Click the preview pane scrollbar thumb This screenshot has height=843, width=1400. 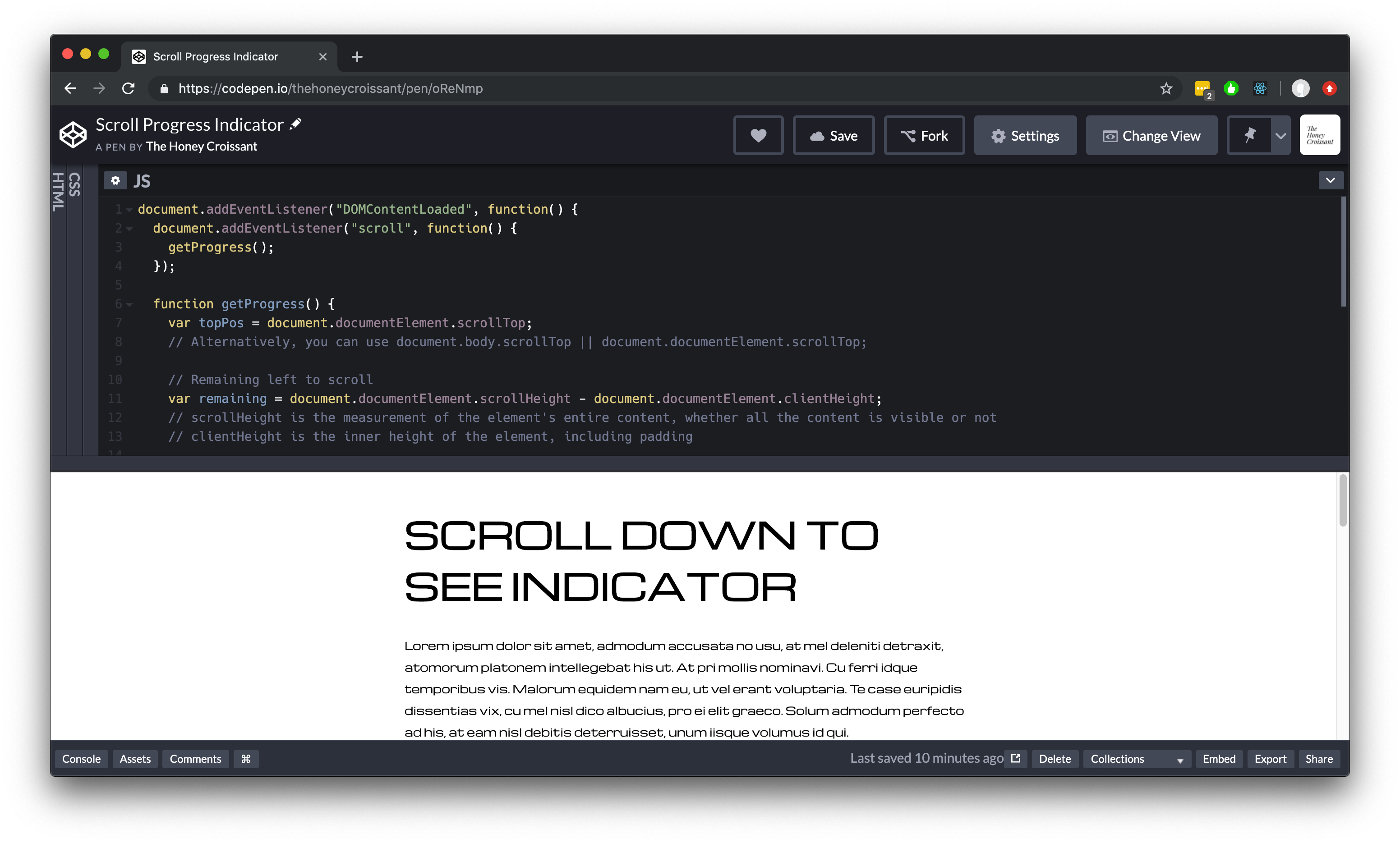[x=1343, y=501]
